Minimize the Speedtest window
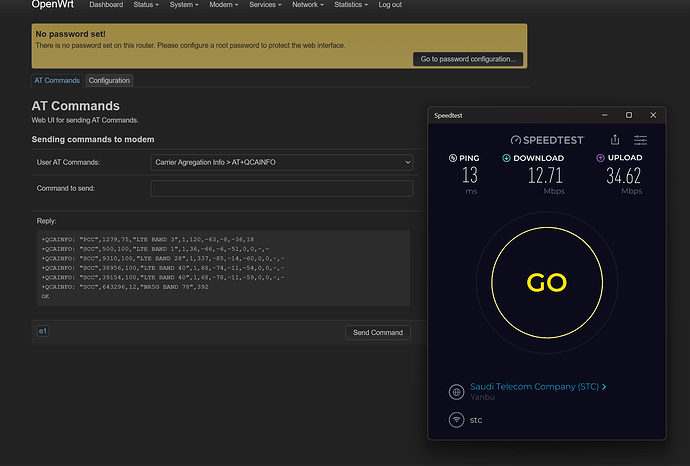This screenshot has height=466, width=690. point(605,115)
